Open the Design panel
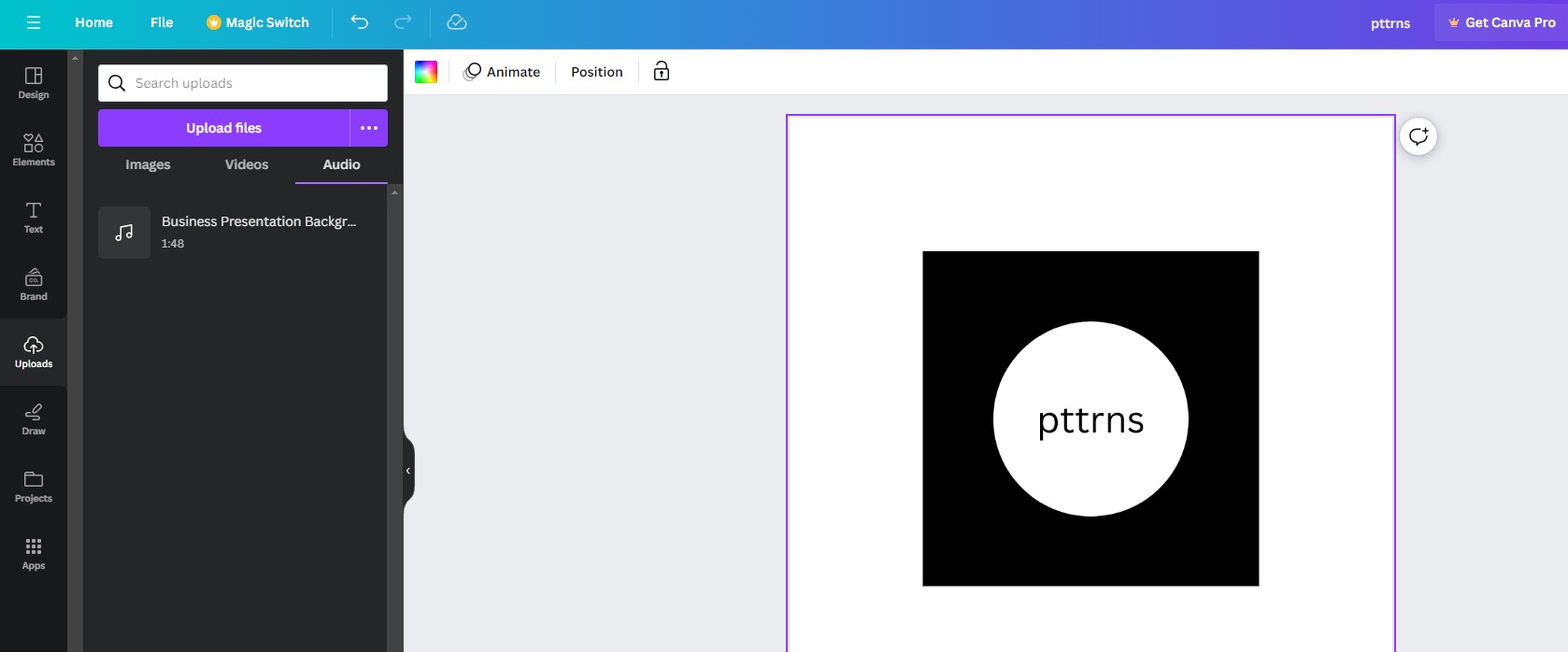Screen dimensions: 1568x652 [34, 83]
